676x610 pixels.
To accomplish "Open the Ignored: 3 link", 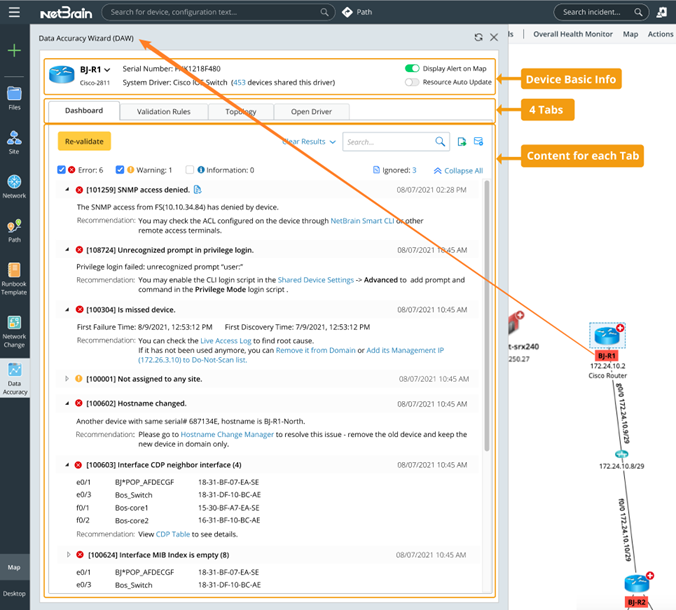I will tap(394, 170).
